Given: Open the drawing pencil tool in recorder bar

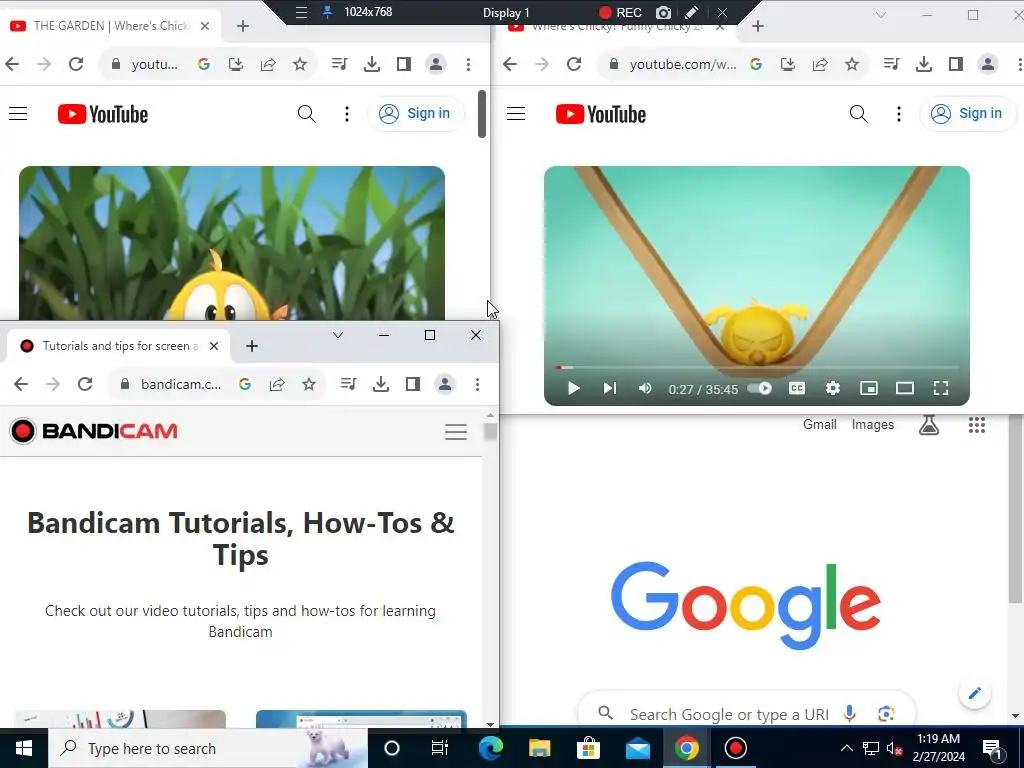Looking at the screenshot, I should [692, 12].
